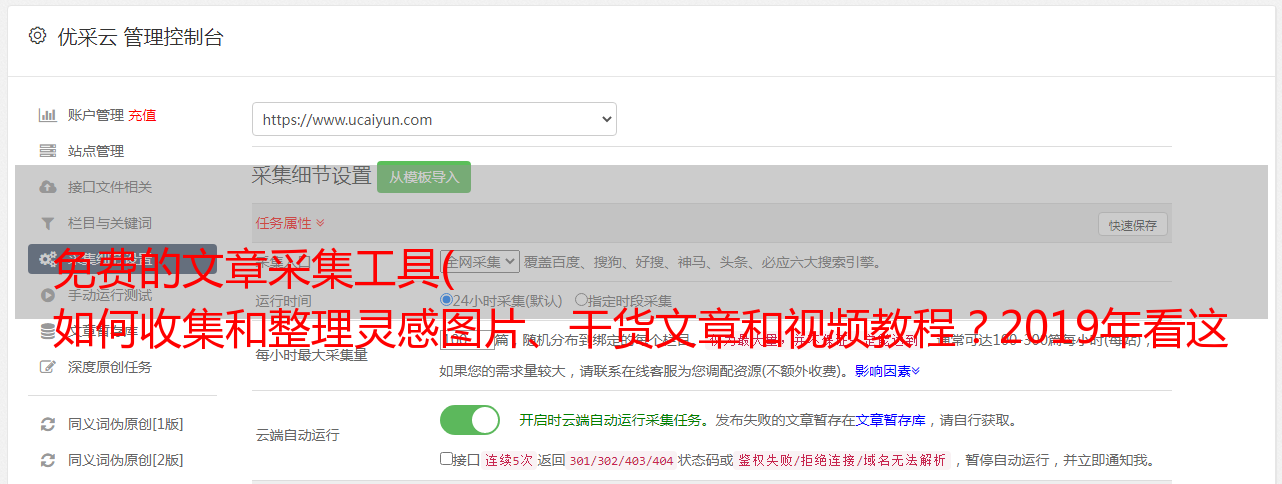Select 指定时段采集 radio option
Screen dimensions: 1282x484
click(x=582, y=300)
